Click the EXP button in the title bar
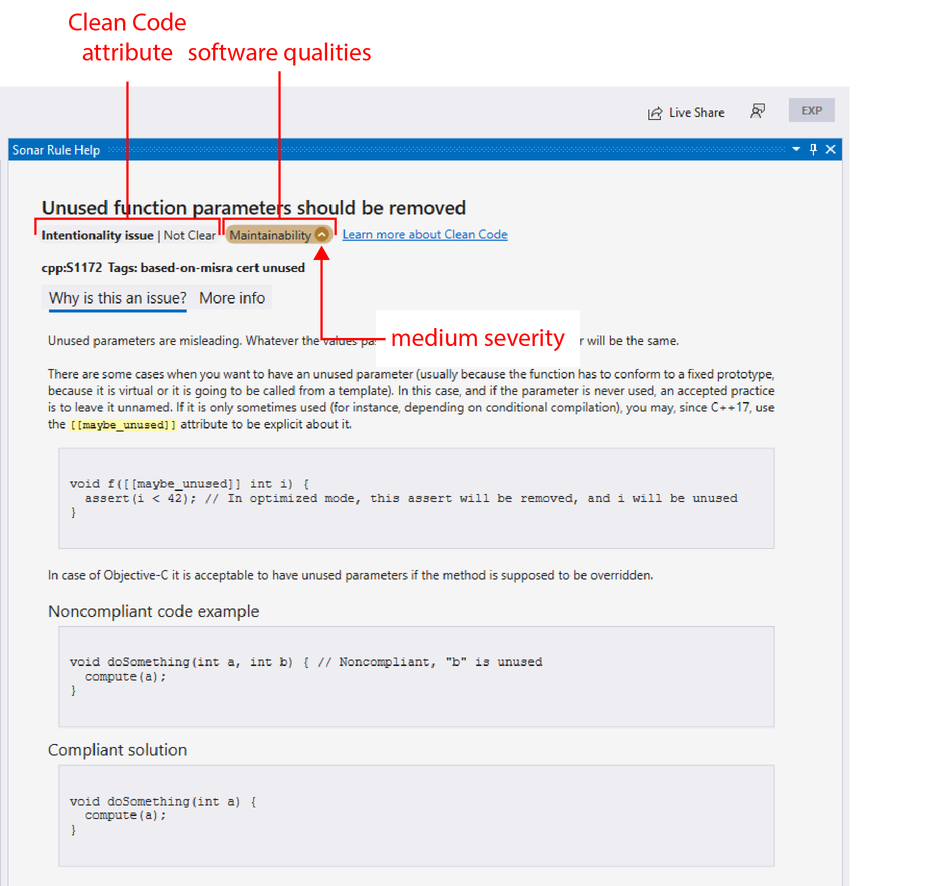Image resolution: width=931 pixels, height=886 pixels. point(811,110)
